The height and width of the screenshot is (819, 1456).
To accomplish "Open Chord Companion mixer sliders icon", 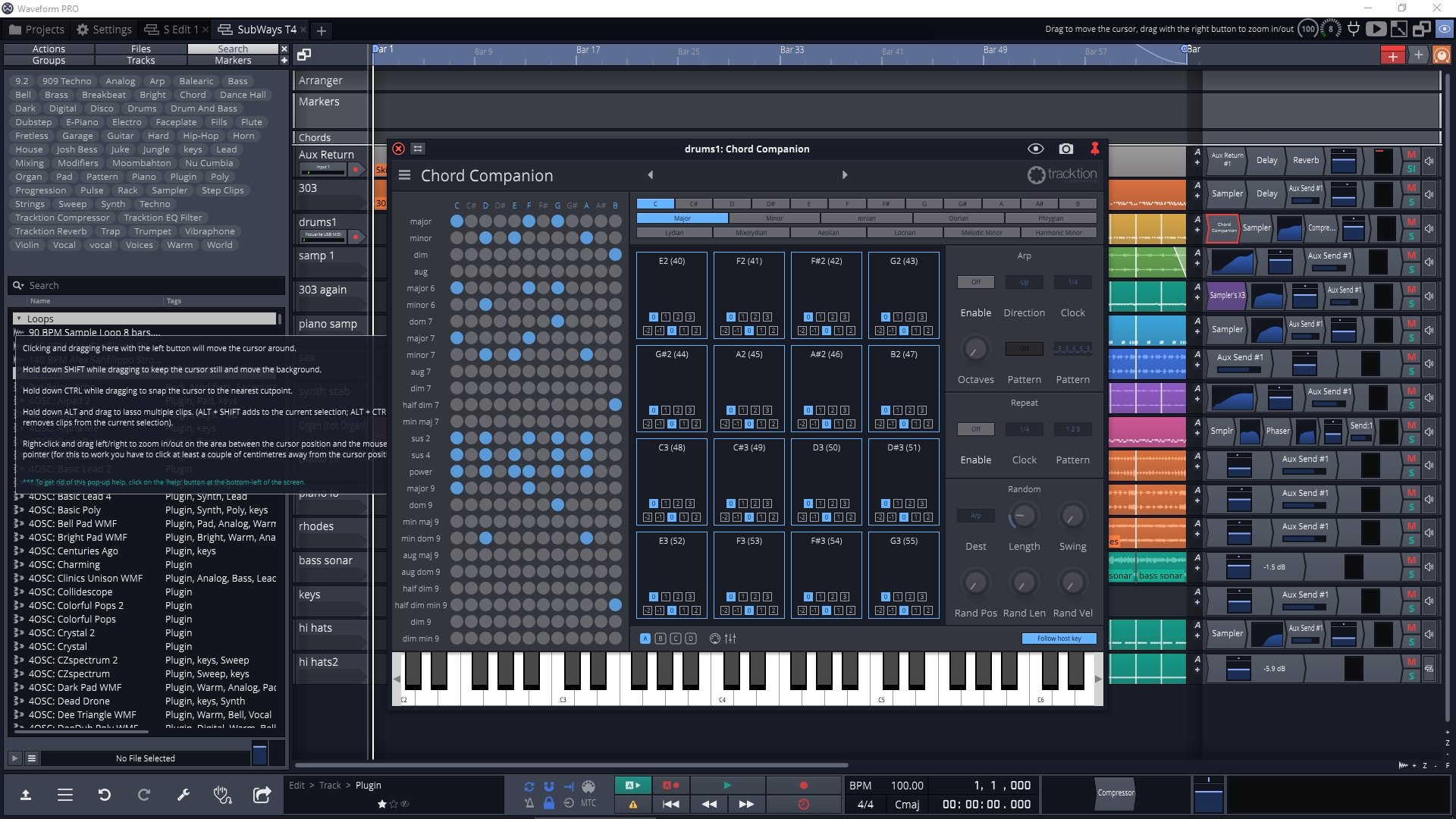I will pos(730,639).
